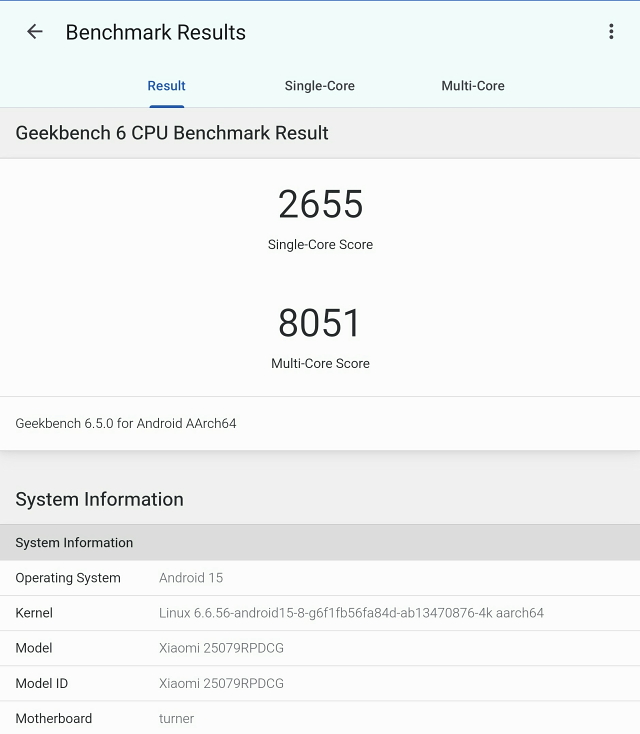Switch to the Result tab
This screenshot has width=640, height=734.
(166, 86)
